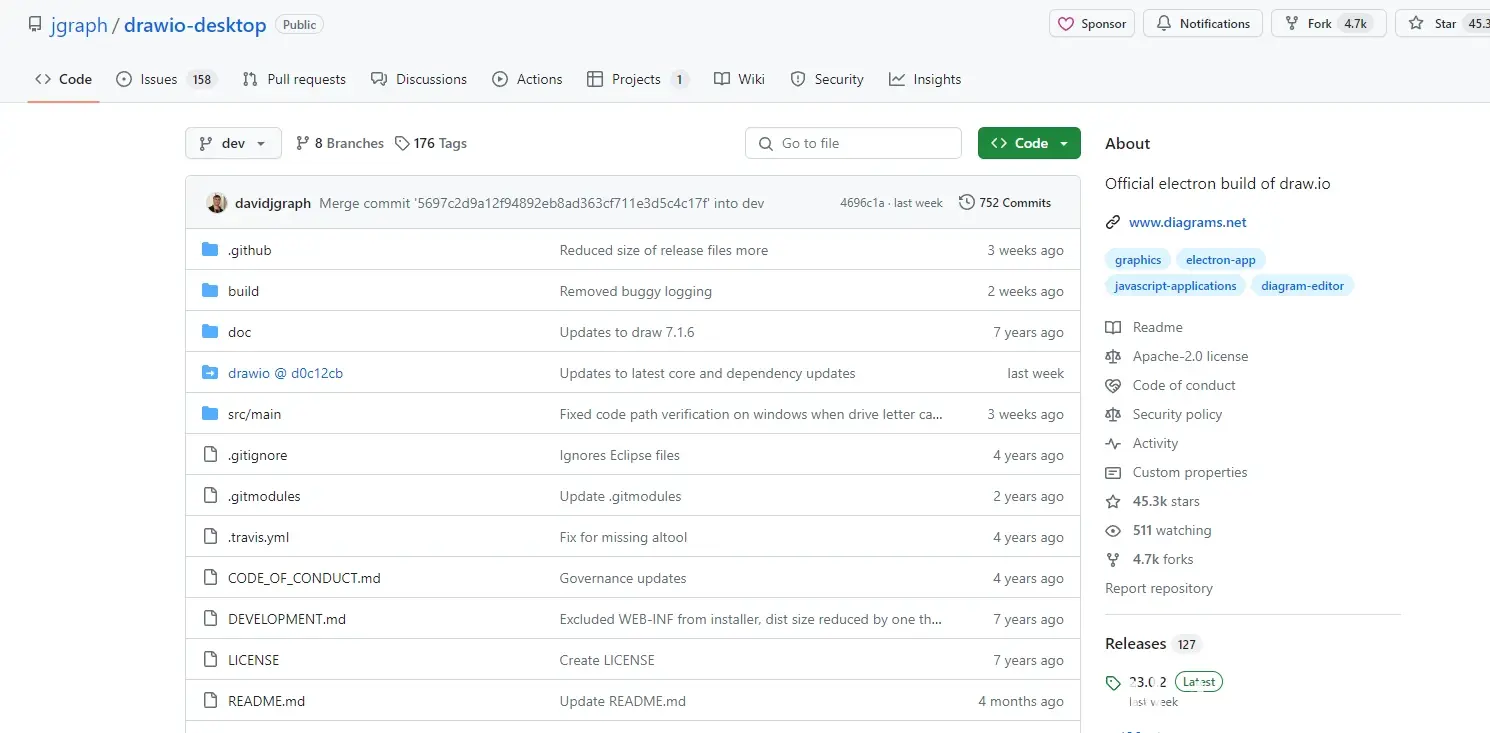Viewport: 1490px width, 733px height.
Task: Open the dev branch selector dropdown
Action: [233, 143]
